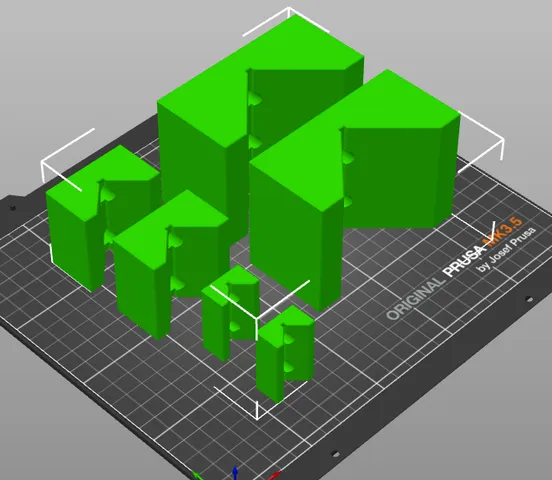The image size is (552, 480).
Task: Click the screw hole near the bed's bottom edge
Action: tap(335, 454)
